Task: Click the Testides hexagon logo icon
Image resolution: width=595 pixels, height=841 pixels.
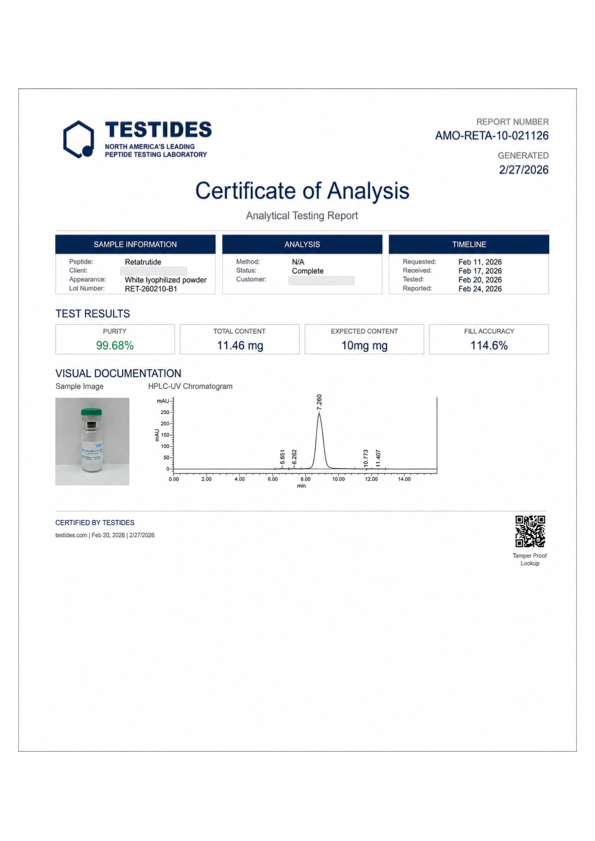Action: pyautogui.click(x=78, y=139)
